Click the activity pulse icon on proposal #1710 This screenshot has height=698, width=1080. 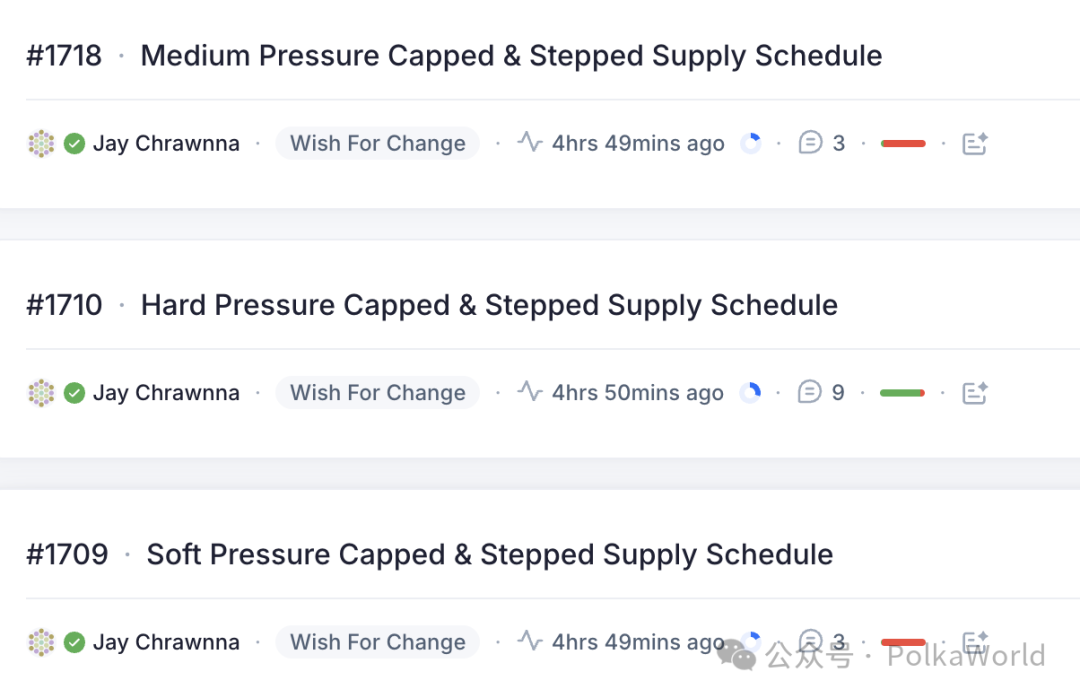click(530, 392)
